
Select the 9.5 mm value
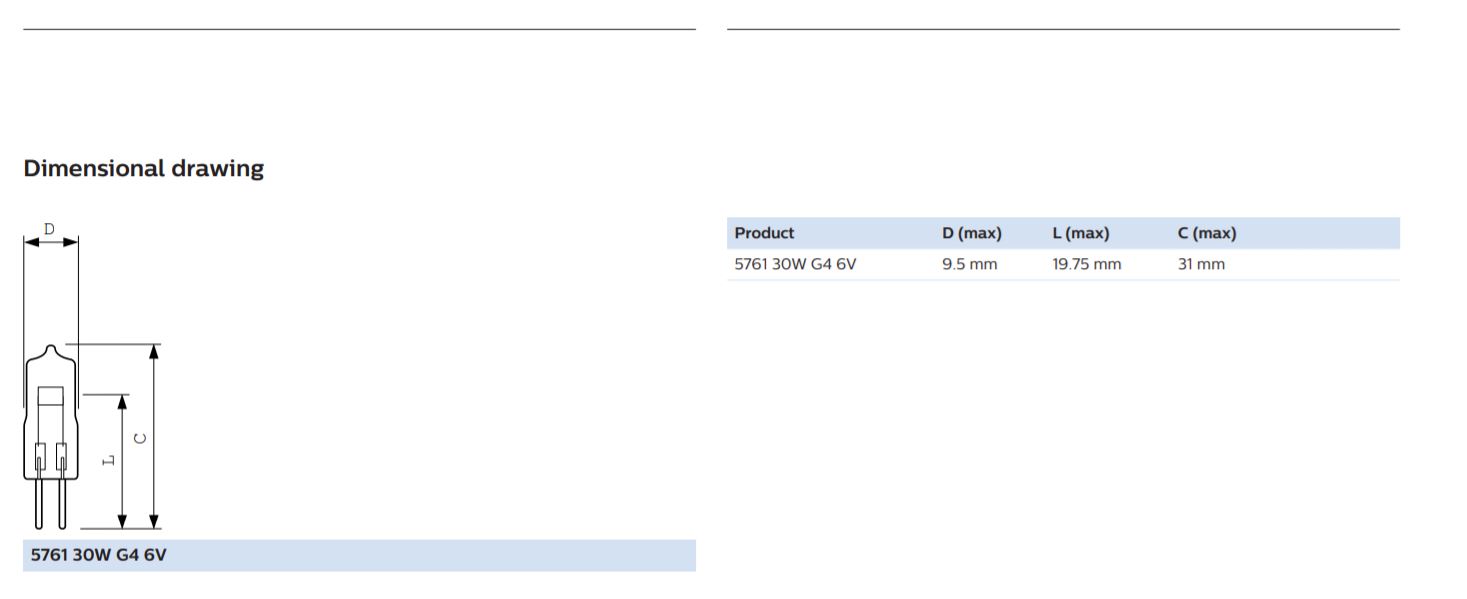click(969, 265)
